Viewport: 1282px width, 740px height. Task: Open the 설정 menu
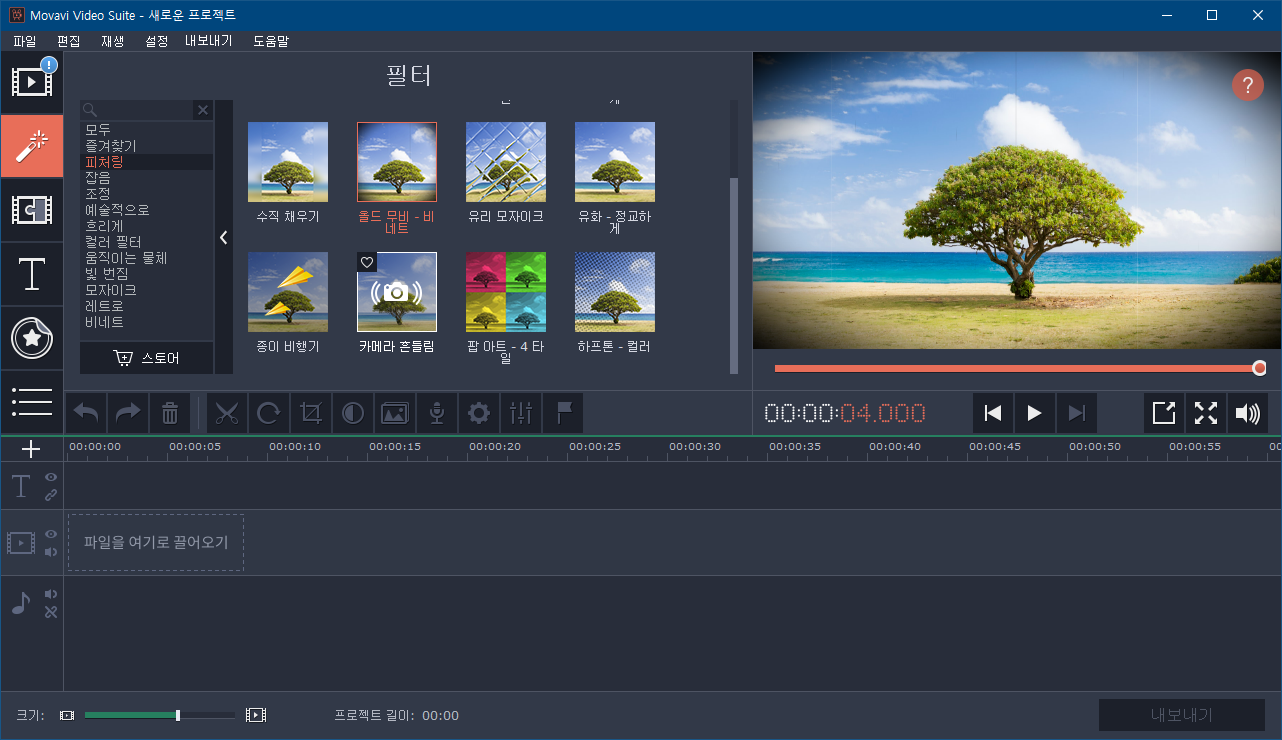(157, 41)
